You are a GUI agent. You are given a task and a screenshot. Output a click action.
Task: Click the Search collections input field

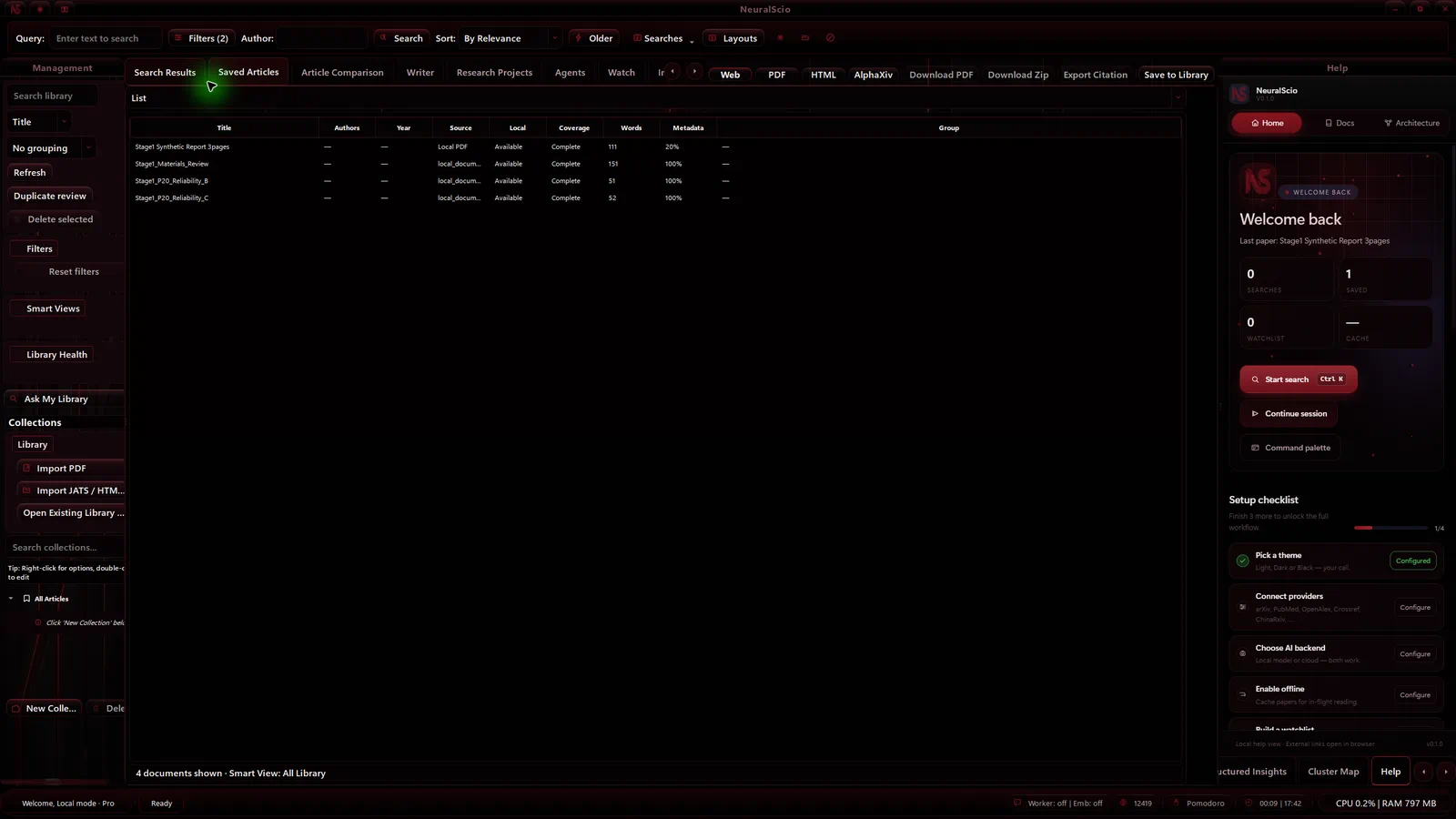[66, 547]
